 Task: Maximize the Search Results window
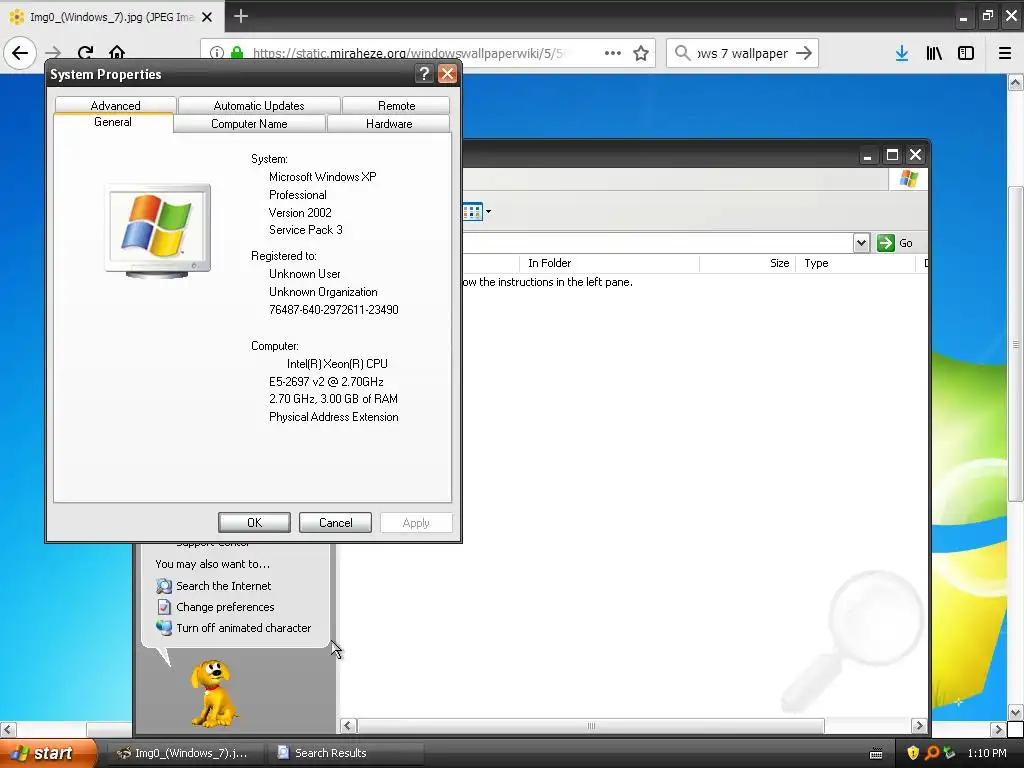(892, 155)
